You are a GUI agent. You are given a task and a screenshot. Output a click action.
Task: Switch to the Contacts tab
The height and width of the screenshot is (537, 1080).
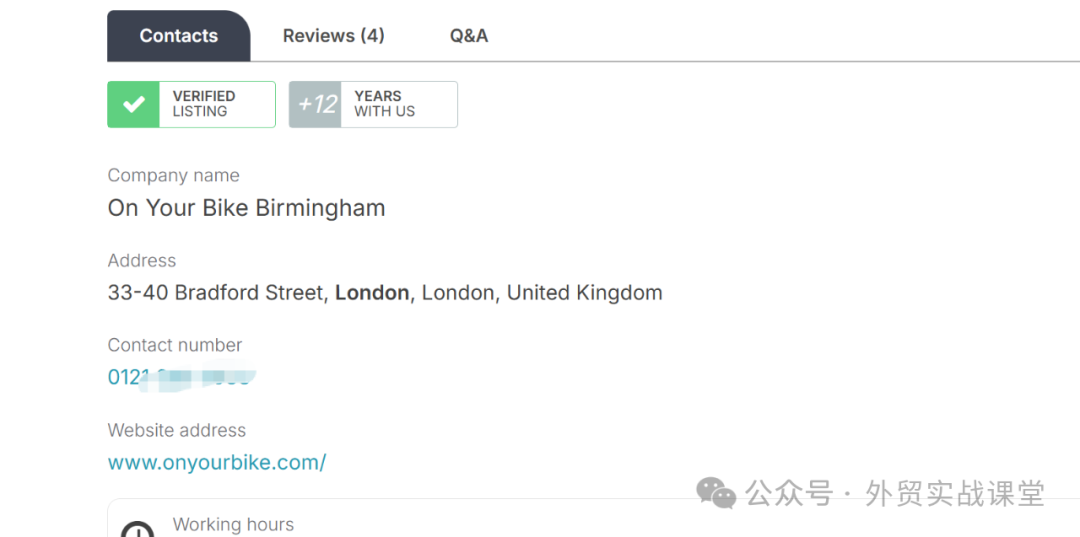[x=178, y=36]
